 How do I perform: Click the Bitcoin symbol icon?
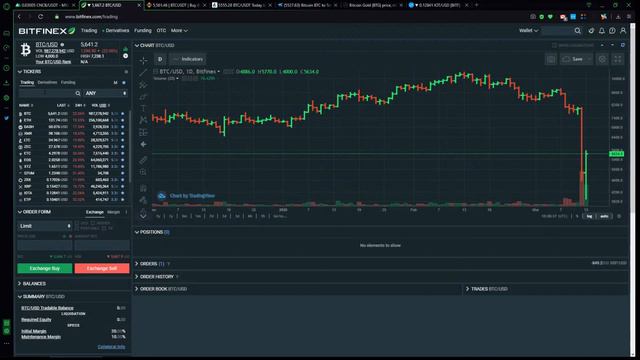pyautogui.click(x=26, y=50)
